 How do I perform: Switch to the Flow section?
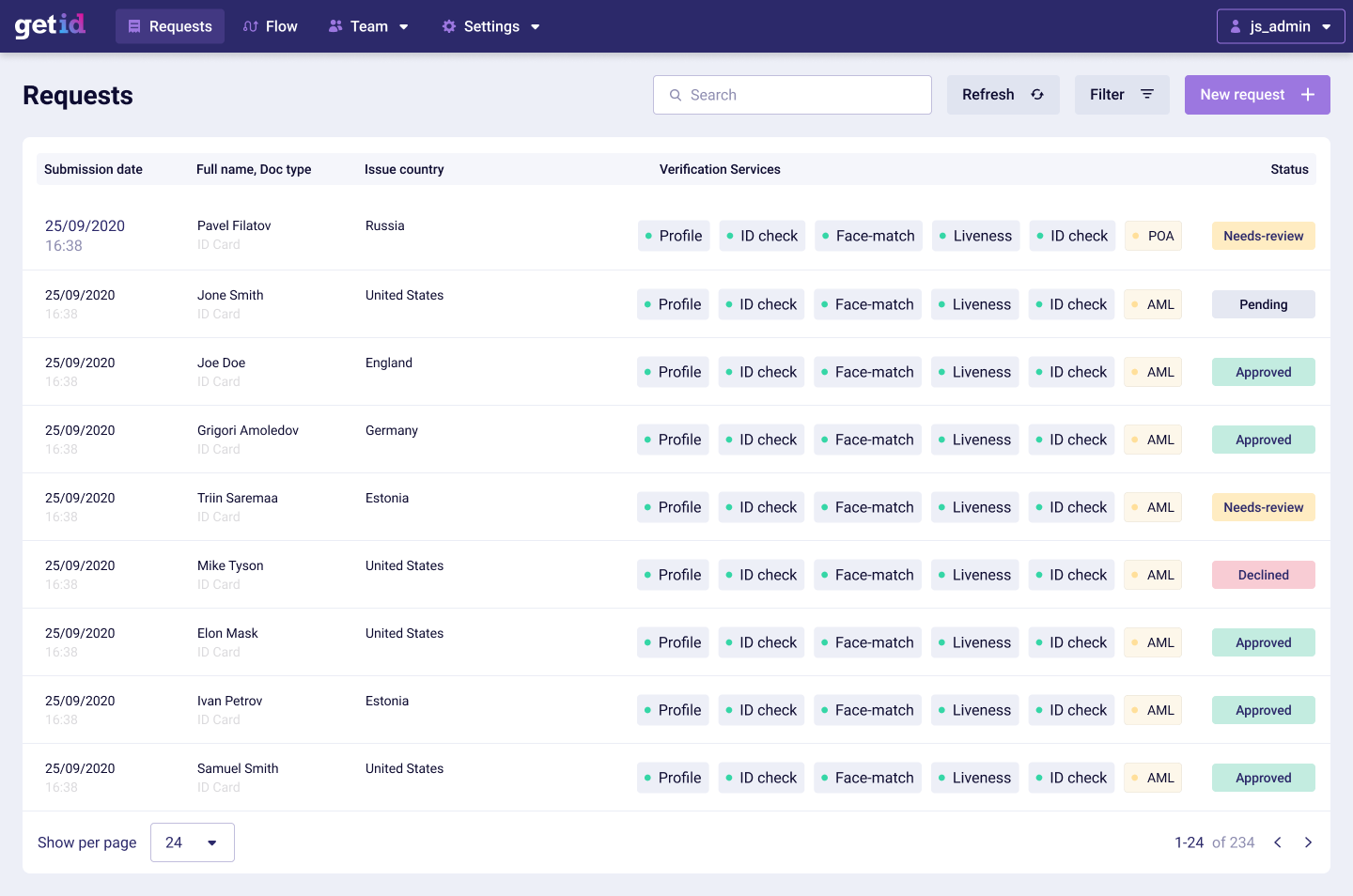[270, 25]
